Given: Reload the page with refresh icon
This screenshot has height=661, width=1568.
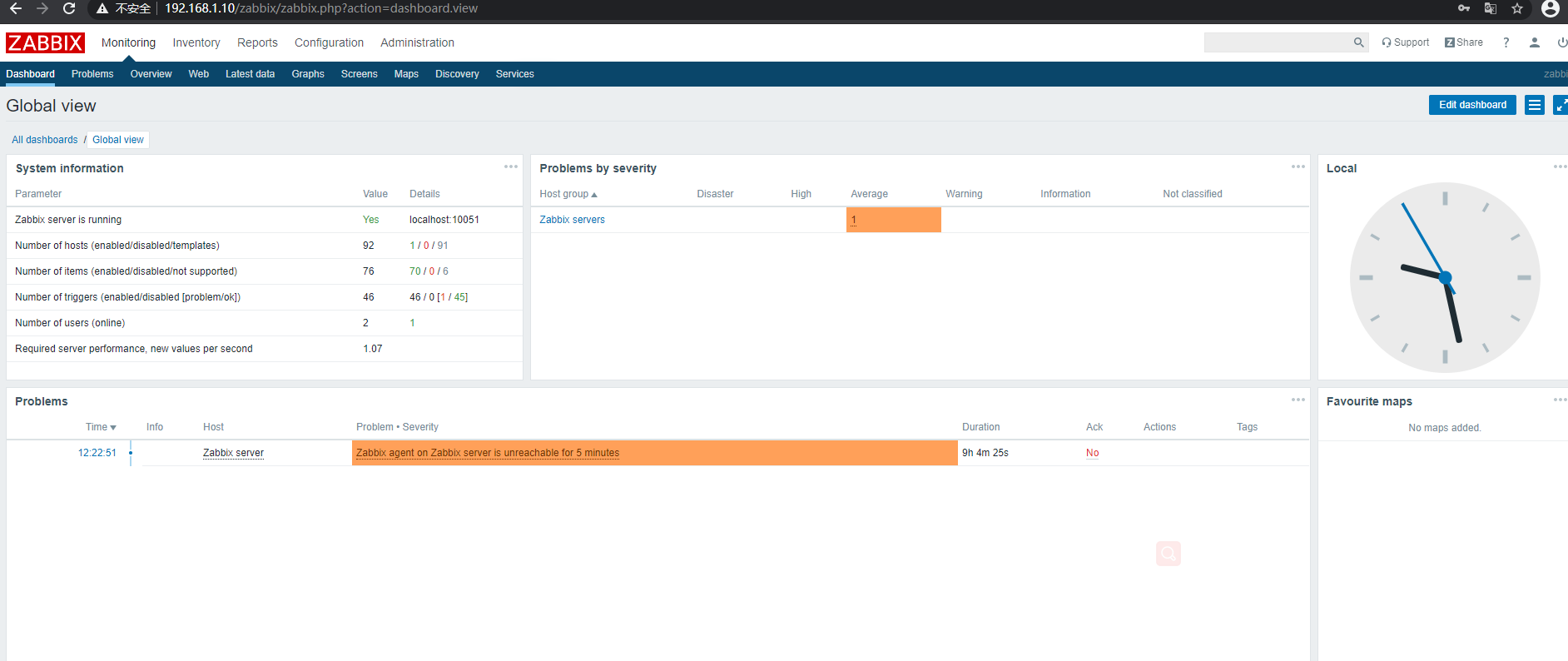Looking at the screenshot, I should click(69, 8).
